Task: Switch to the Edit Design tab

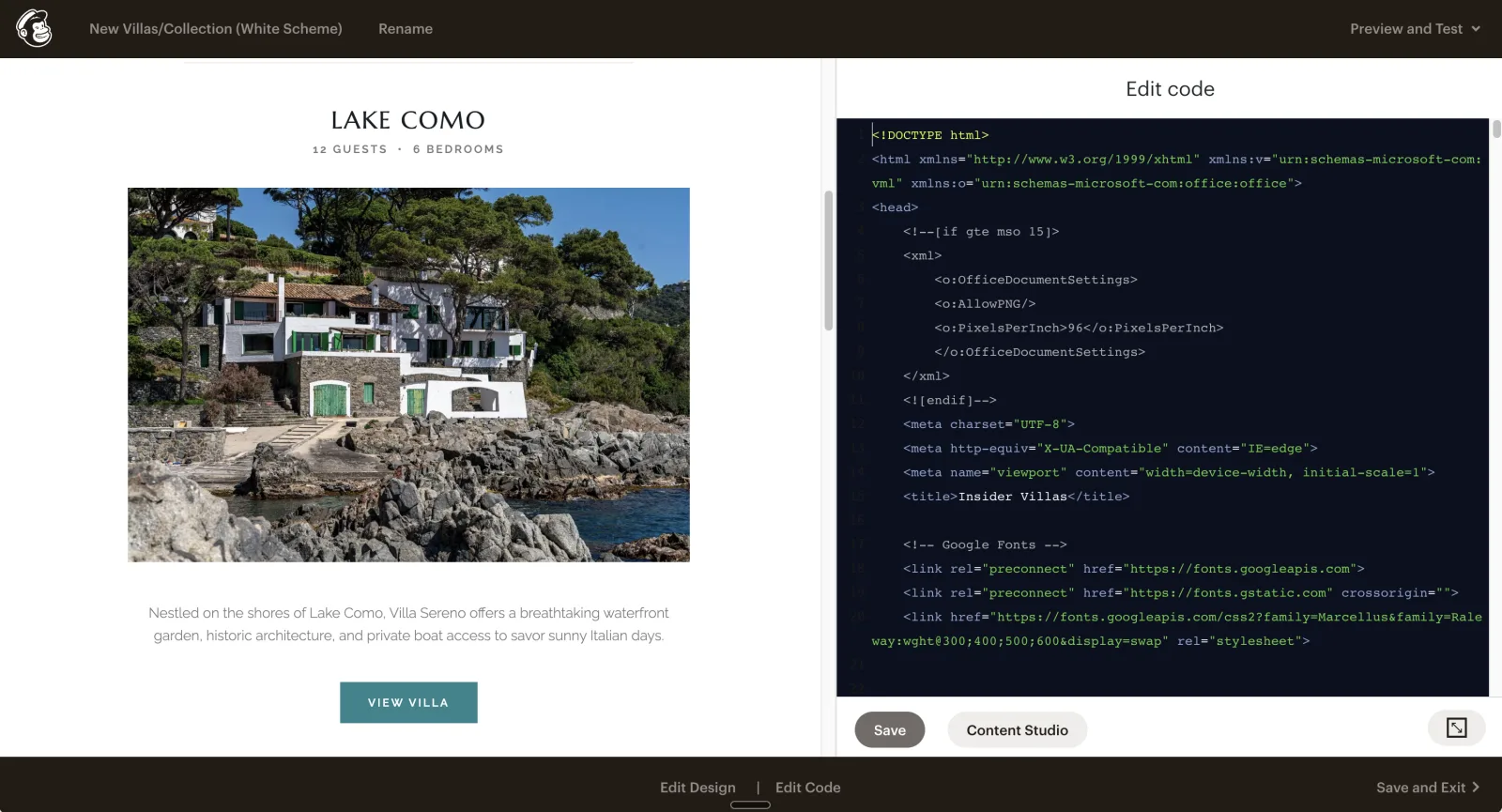Action: 697,788
